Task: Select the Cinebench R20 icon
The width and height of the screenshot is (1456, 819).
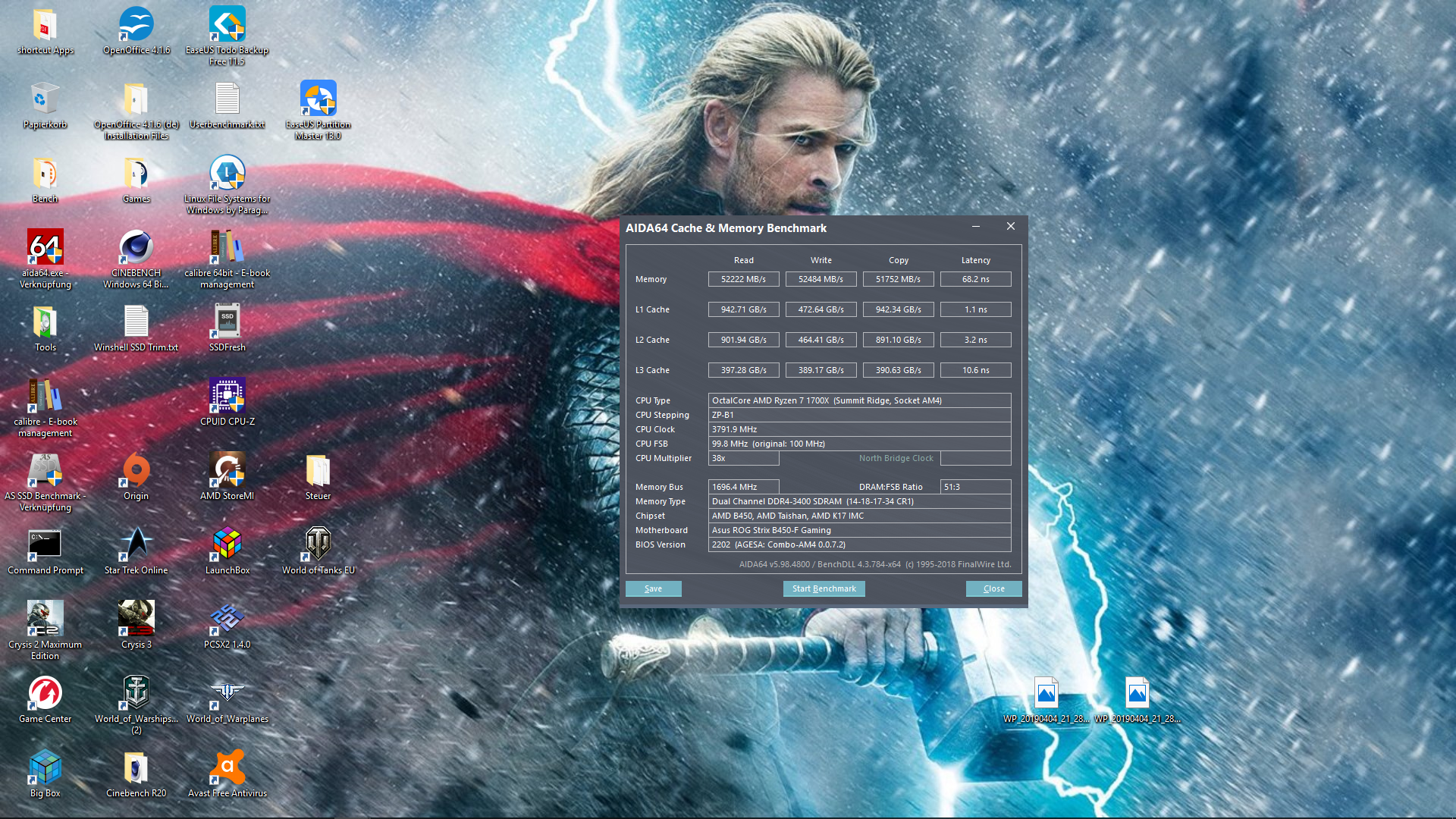Action: coord(136,768)
